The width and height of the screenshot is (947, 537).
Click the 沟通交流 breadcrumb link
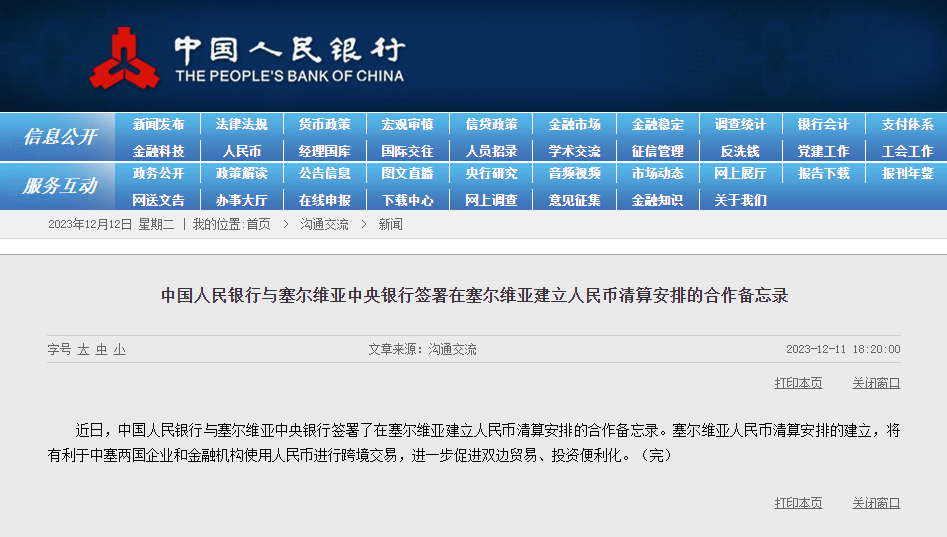tap(324, 225)
